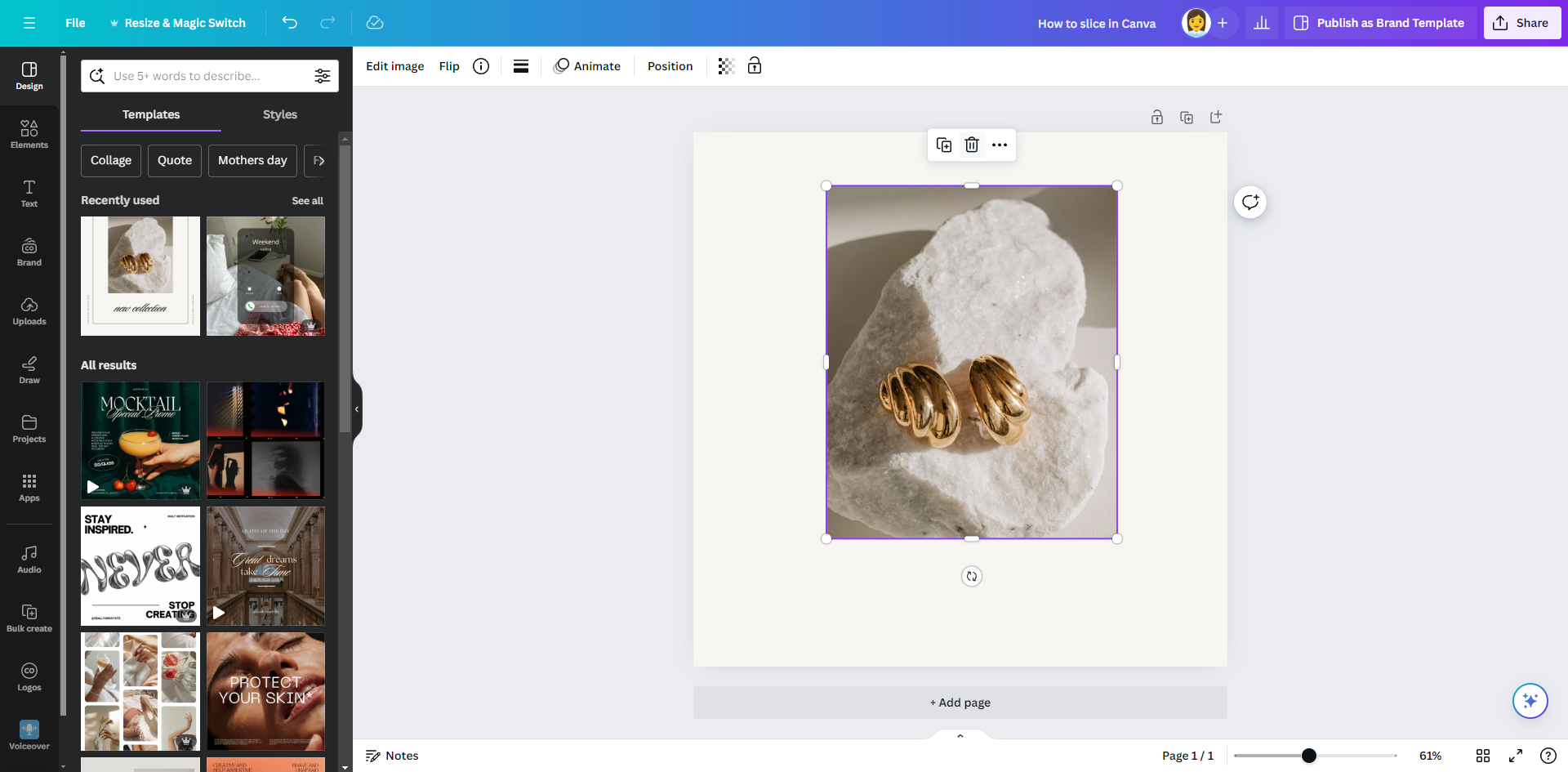The height and width of the screenshot is (772, 1568).
Task: Duplicate the page using icon above canvas
Action: (1187, 117)
